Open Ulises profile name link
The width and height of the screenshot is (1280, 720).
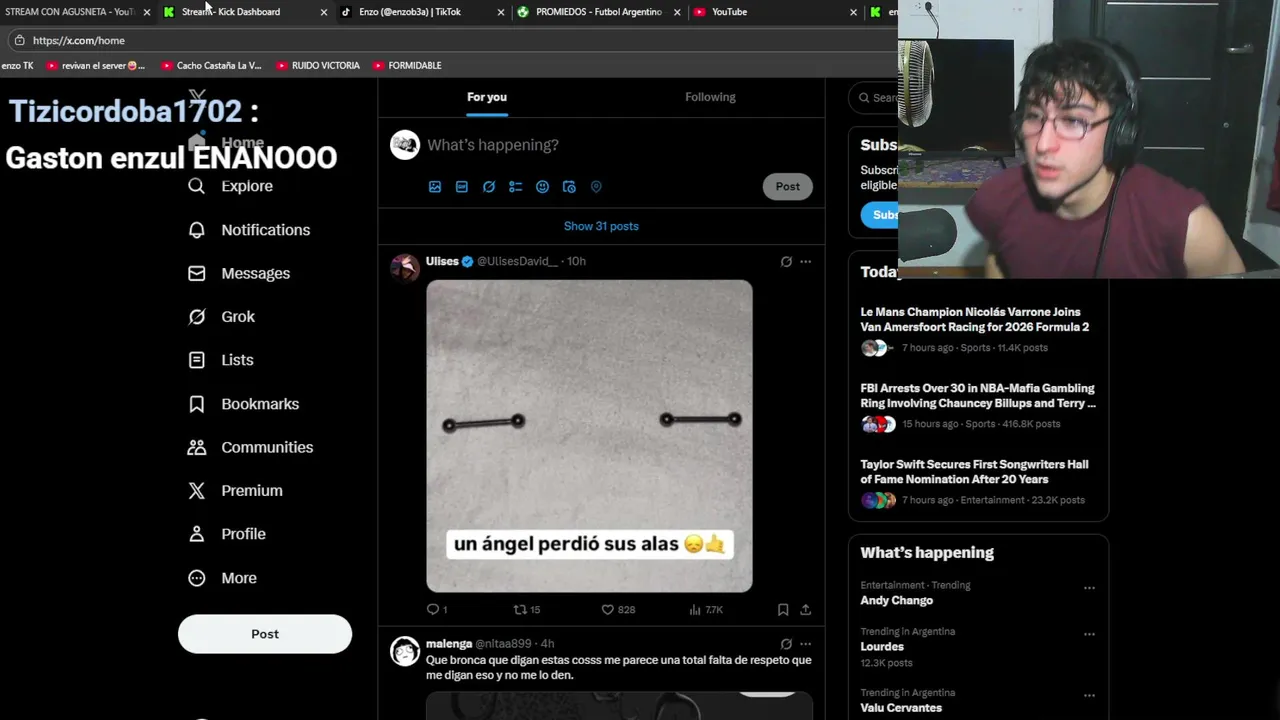tap(442, 262)
